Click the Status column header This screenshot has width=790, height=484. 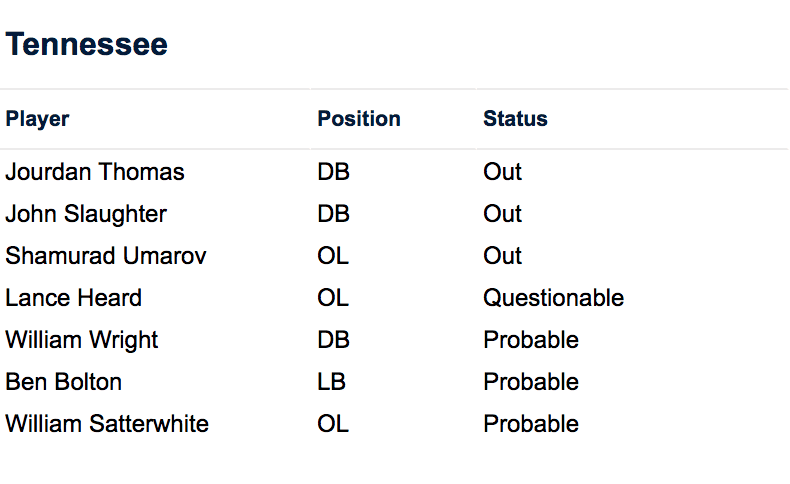coord(515,119)
